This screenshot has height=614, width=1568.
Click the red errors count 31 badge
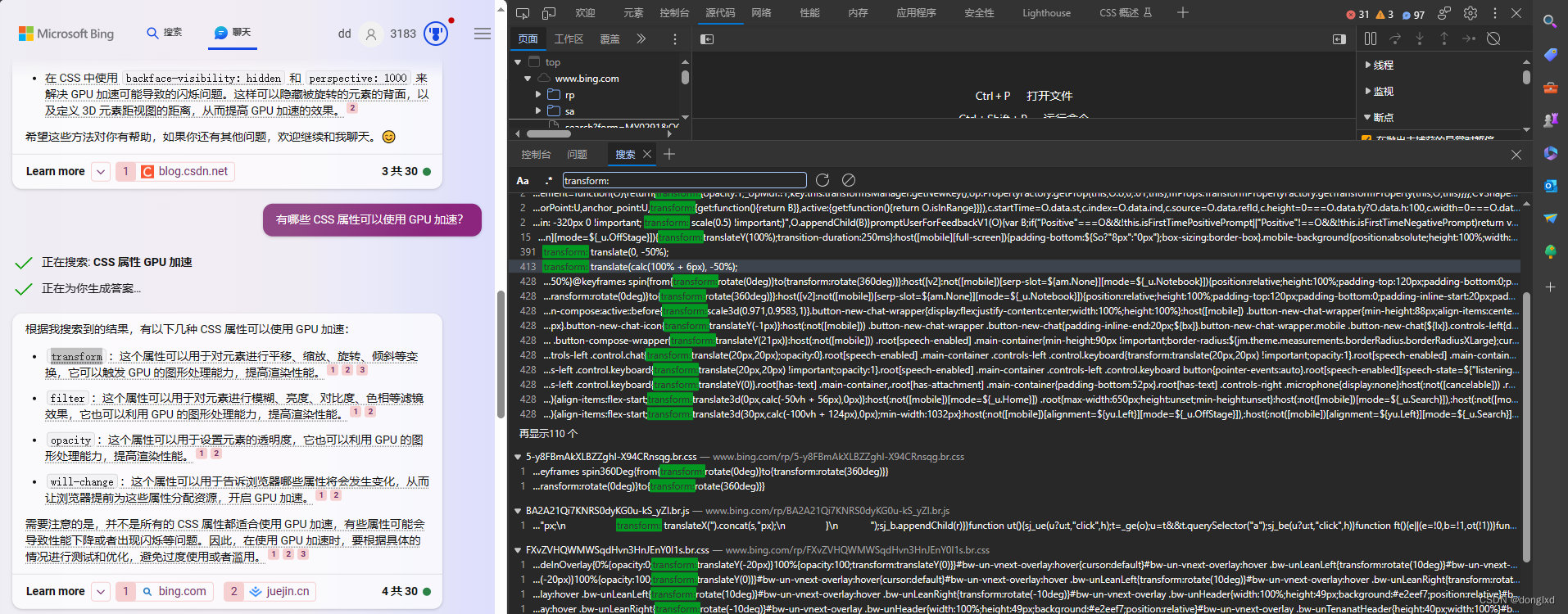[x=1357, y=14]
